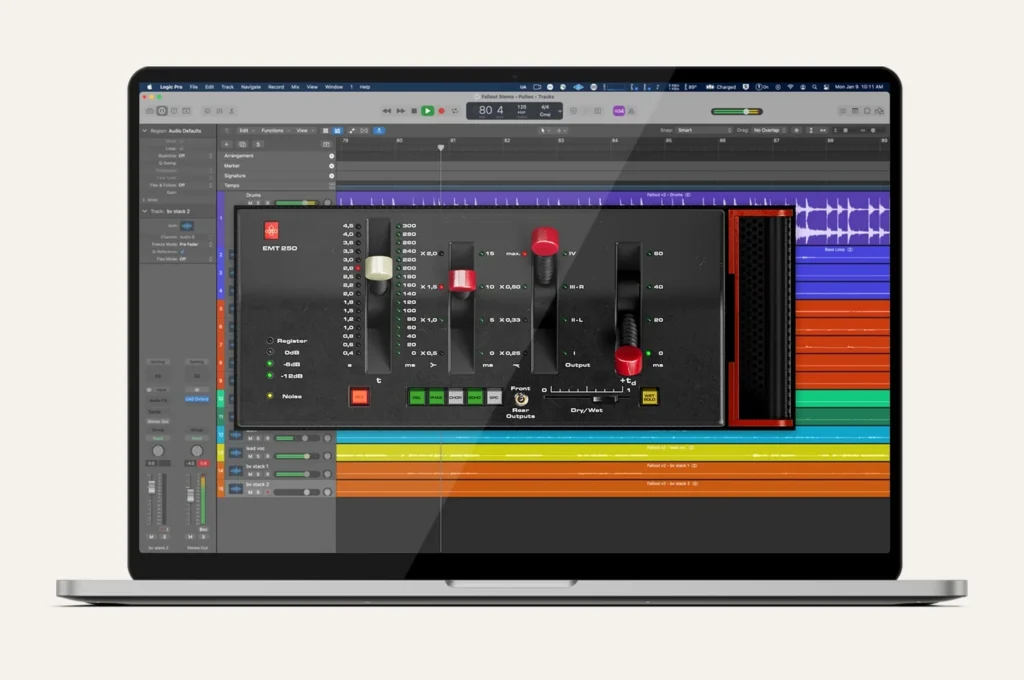Image resolution: width=1024 pixels, height=680 pixels.
Task: Flip the Front/Rear Outputs toggle switch
Action: [520, 399]
